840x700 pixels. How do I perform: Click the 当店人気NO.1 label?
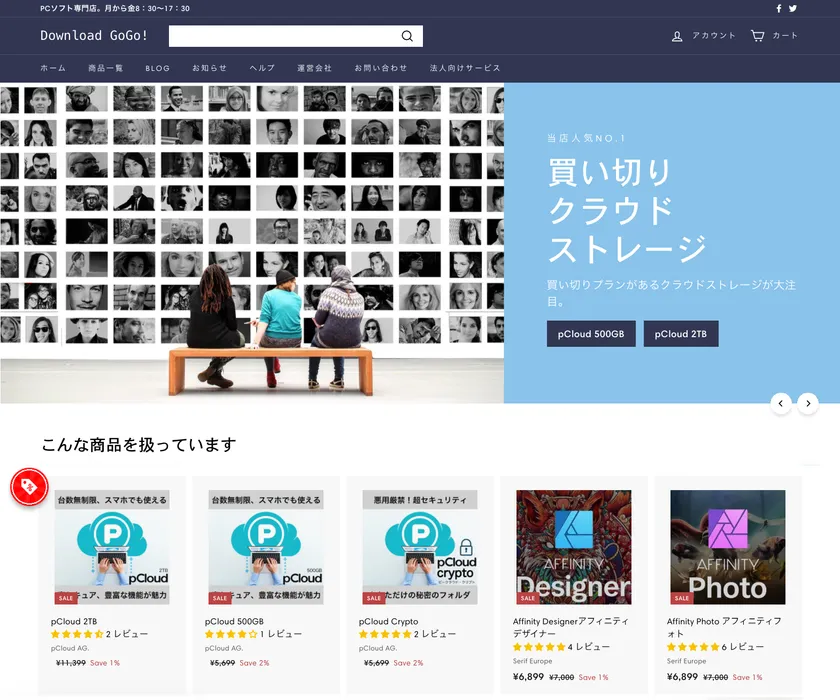coord(586,138)
